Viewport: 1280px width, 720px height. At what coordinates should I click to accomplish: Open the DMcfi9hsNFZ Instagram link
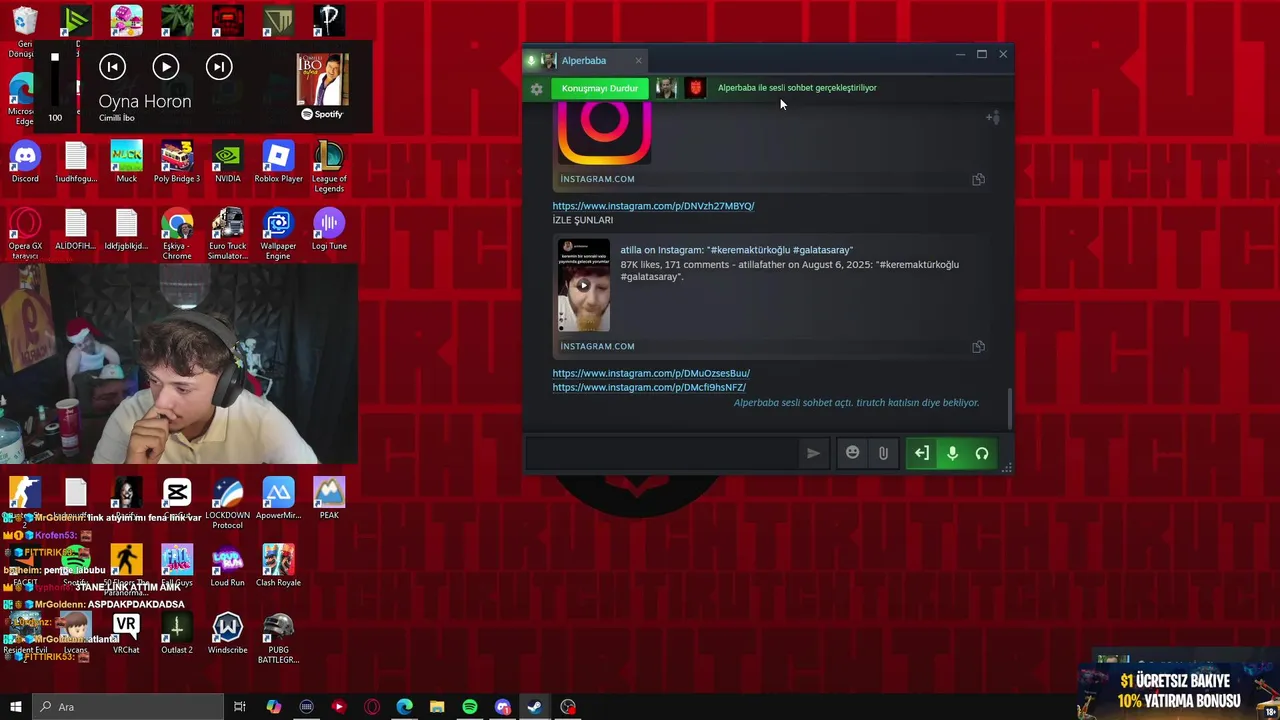tap(649, 387)
